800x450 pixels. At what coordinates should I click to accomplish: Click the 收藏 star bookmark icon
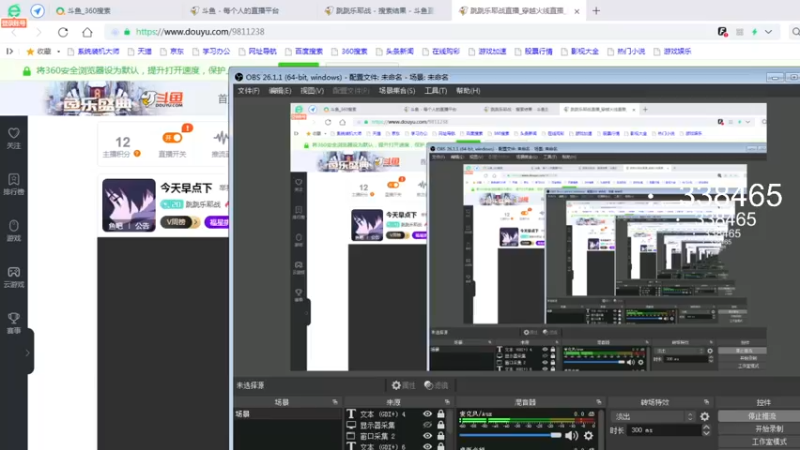30,52
